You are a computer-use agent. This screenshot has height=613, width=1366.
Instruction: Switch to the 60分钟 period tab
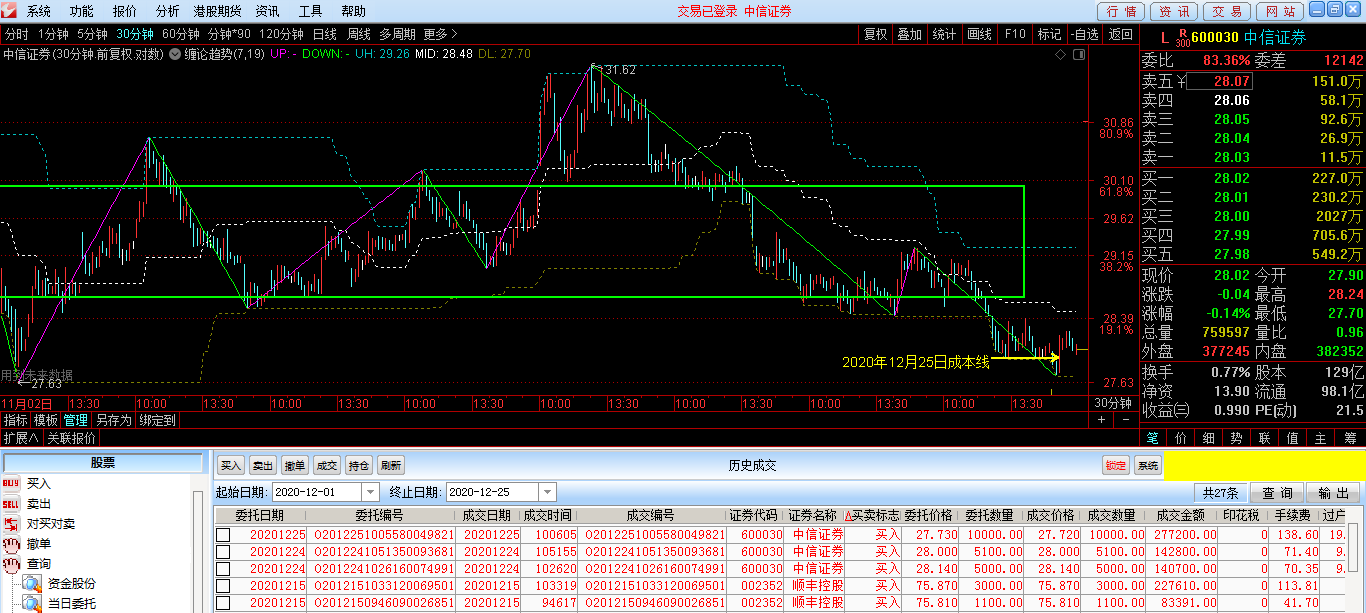click(x=181, y=34)
